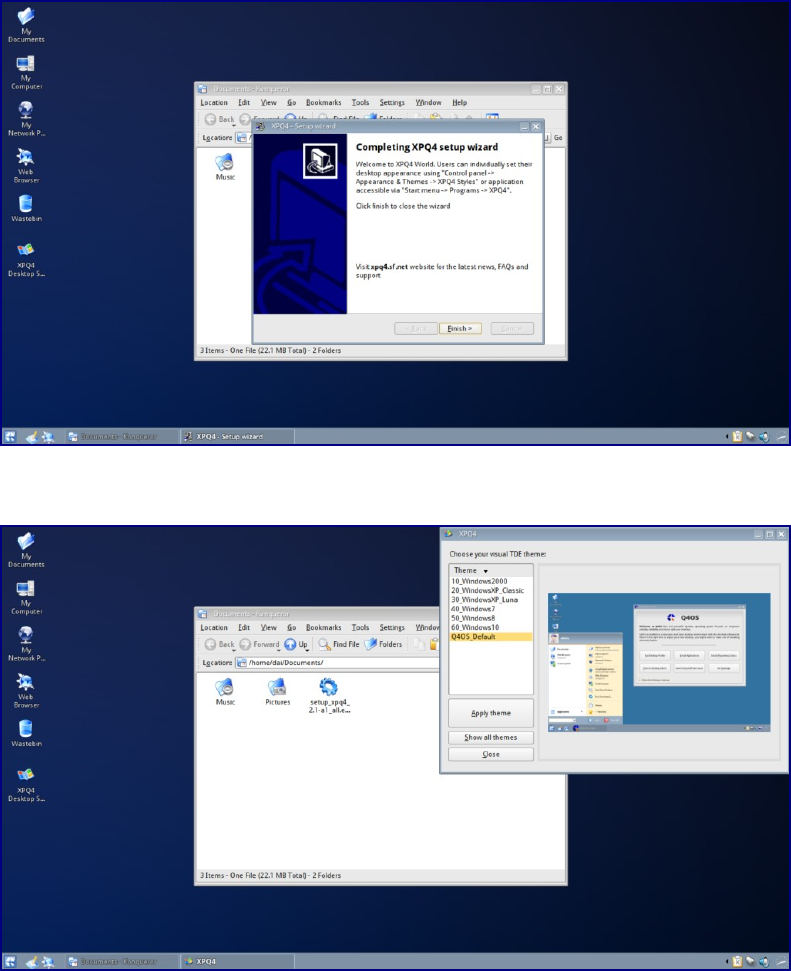Select 40_Windows7 theme

pos(473,609)
